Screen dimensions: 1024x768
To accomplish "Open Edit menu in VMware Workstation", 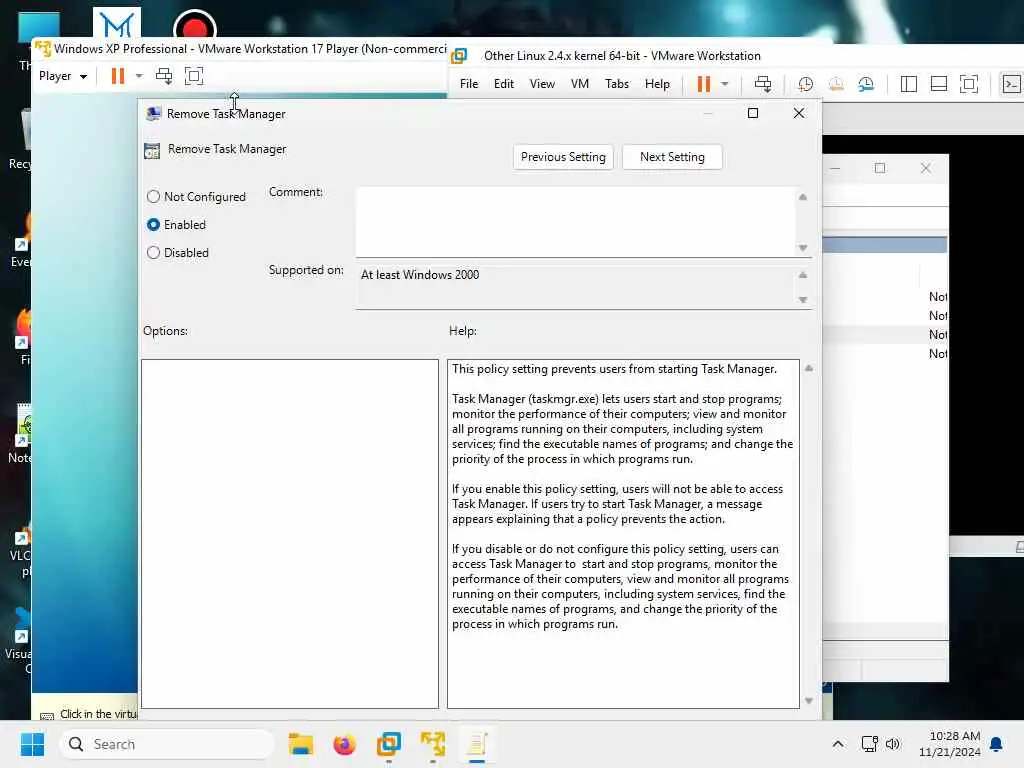I will point(504,84).
